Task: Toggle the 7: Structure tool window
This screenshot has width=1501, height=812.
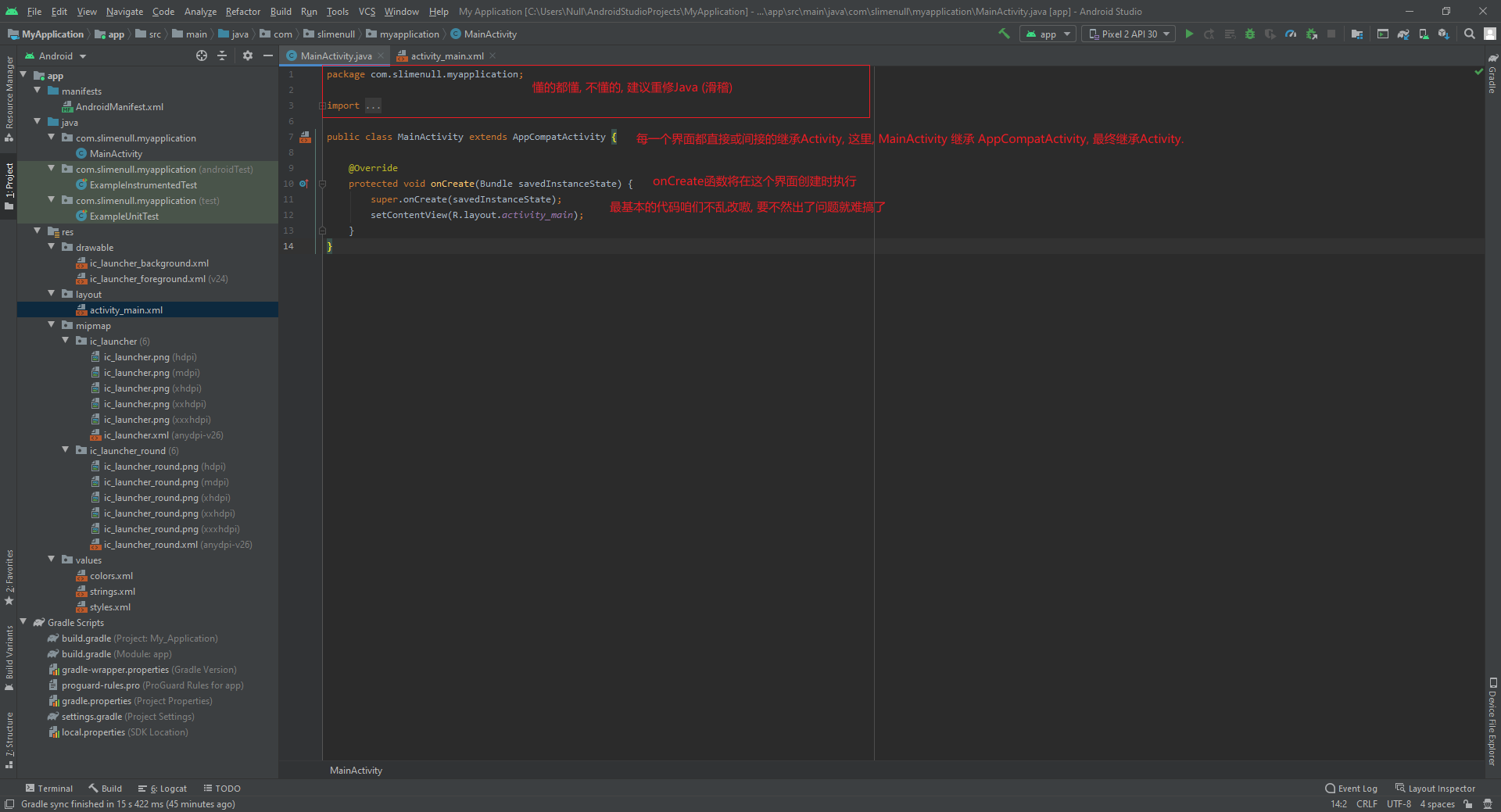Action: click(x=9, y=740)
